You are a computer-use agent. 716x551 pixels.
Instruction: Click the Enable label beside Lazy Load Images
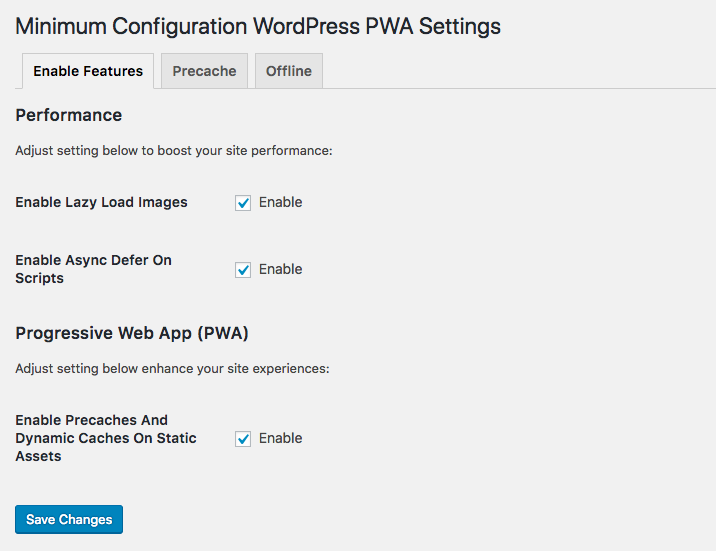tap(280, 202)
